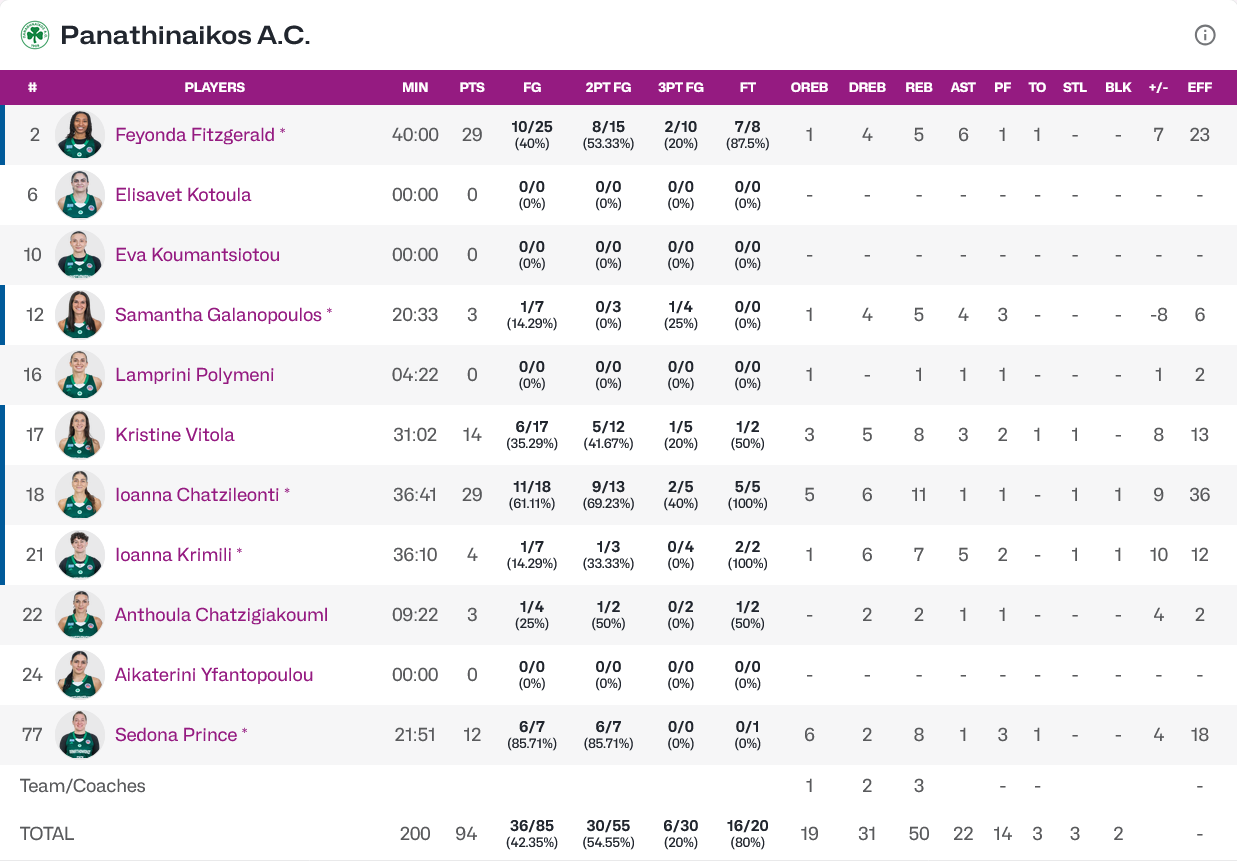Select Lamprini Polymeni's name link

click(x=194, y=374)
